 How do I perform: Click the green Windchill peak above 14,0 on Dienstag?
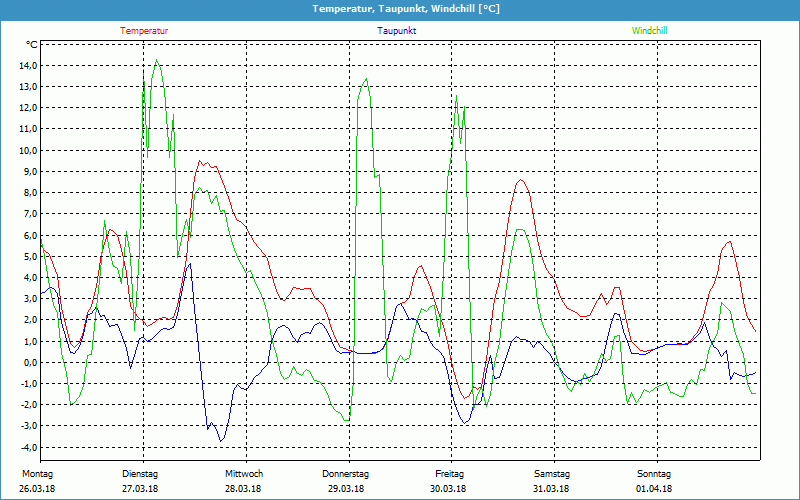point(157,60)
